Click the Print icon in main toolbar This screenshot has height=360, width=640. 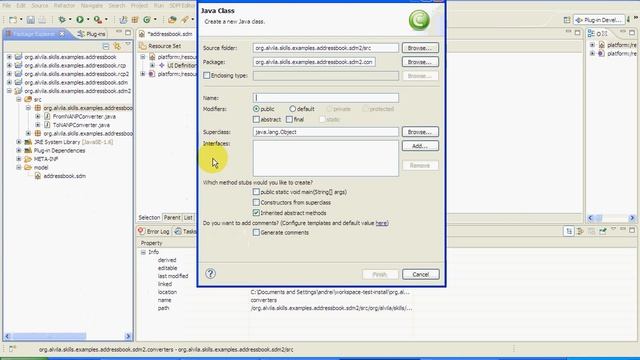click(x=42, y=20)
